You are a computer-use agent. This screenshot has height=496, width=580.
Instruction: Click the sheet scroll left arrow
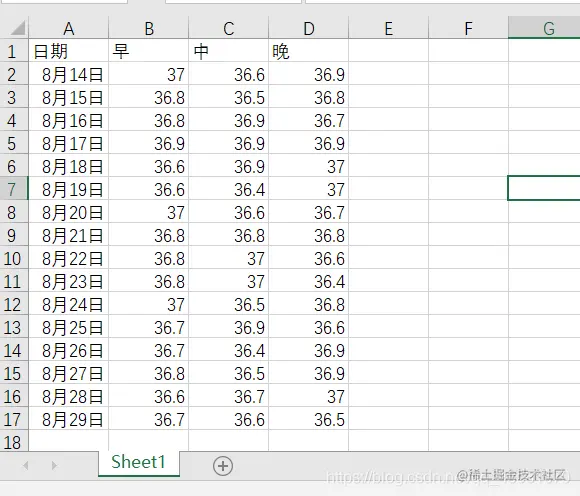26,465
